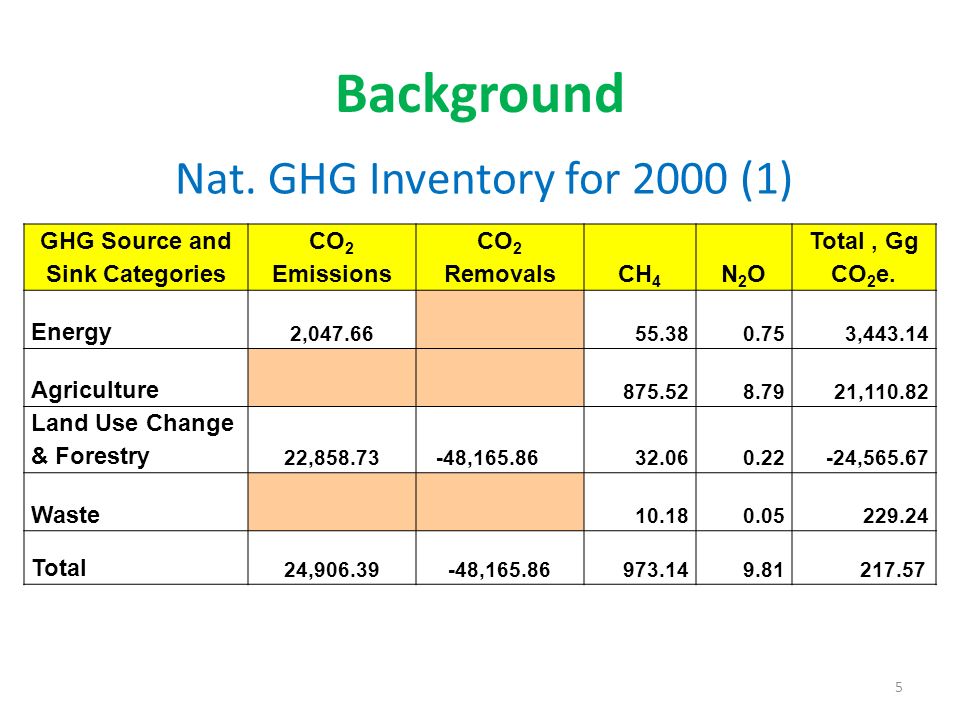Click Land Use total -24,565.67

pos(877,458)
